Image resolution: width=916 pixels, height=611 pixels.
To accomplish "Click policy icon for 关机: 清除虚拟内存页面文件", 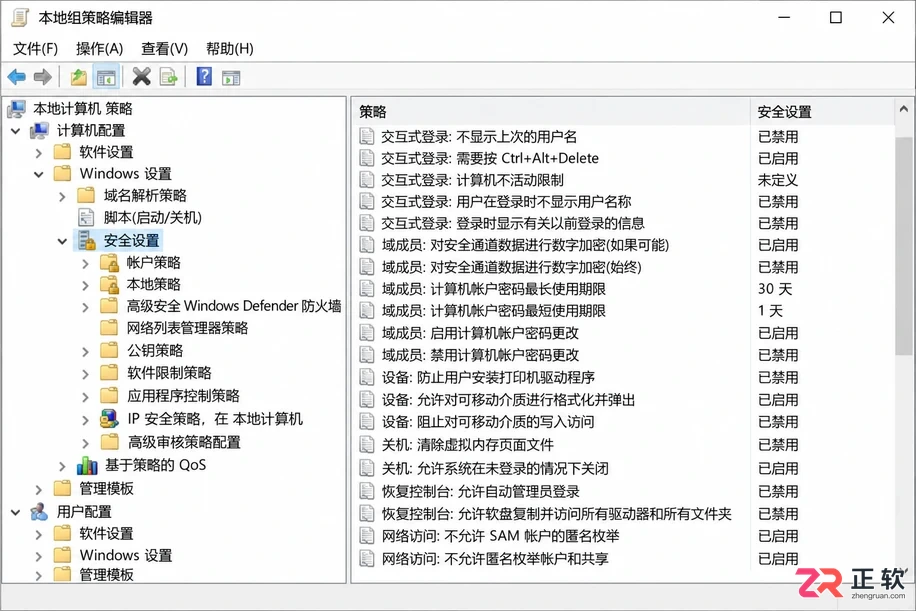I will (x=367, y=445).
